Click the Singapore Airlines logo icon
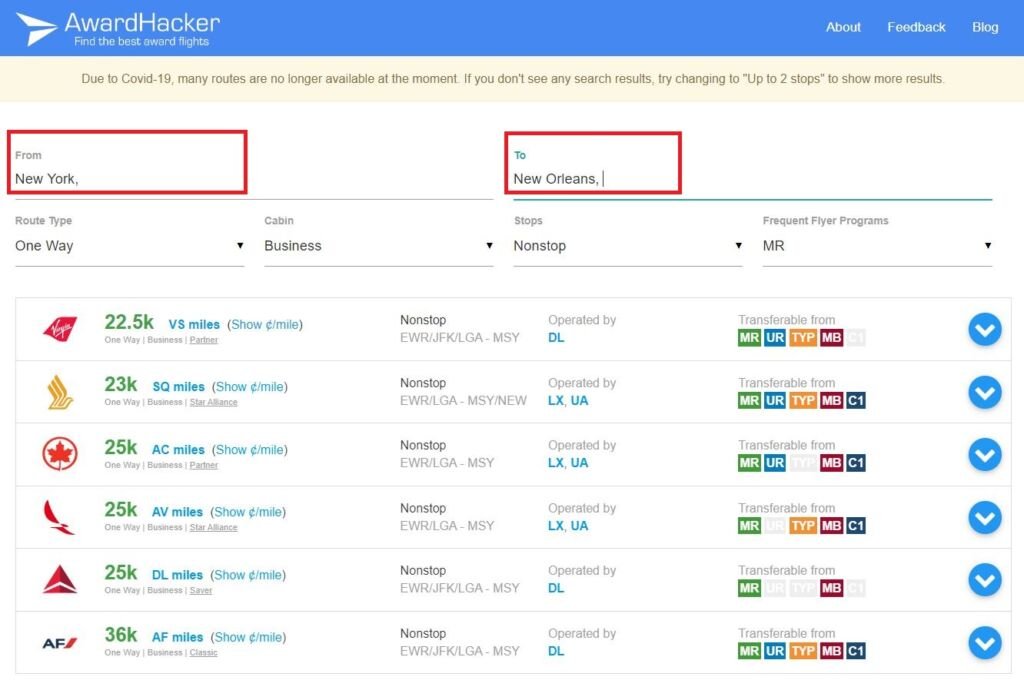This screenshot has height=690, width=1024. pos(60,392)
